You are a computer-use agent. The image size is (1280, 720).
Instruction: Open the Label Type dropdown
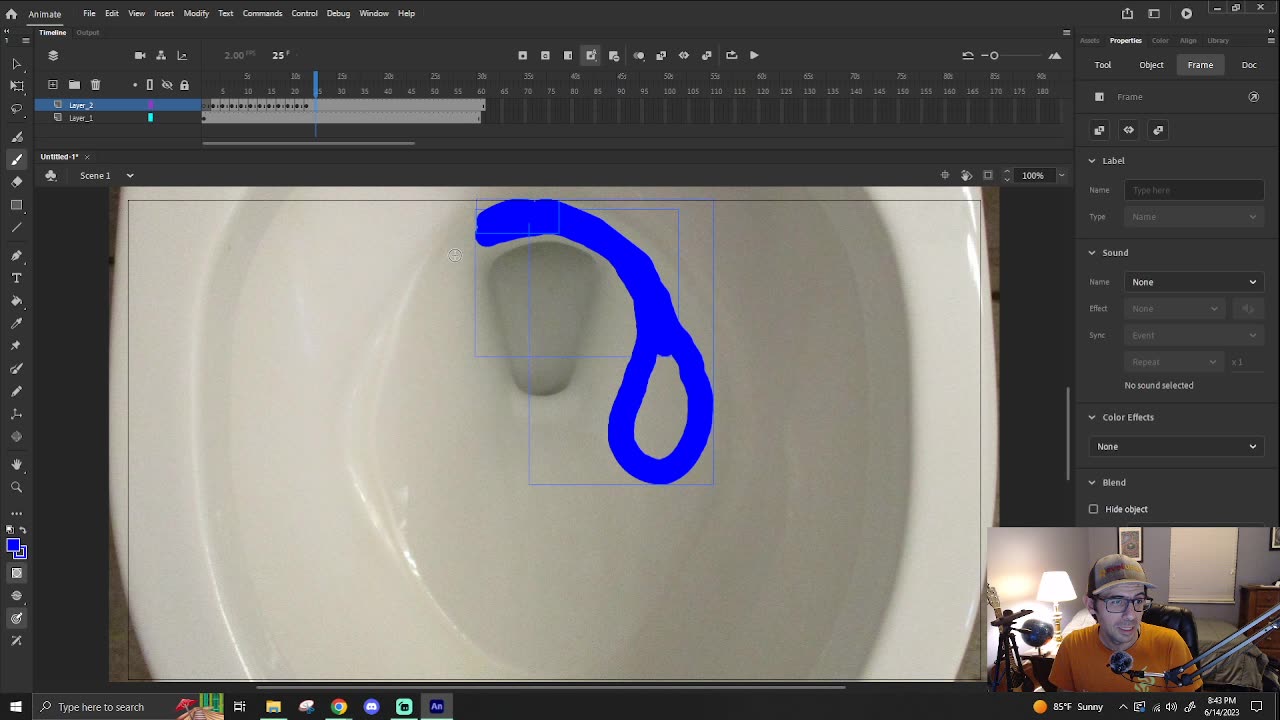[1195, 217]
